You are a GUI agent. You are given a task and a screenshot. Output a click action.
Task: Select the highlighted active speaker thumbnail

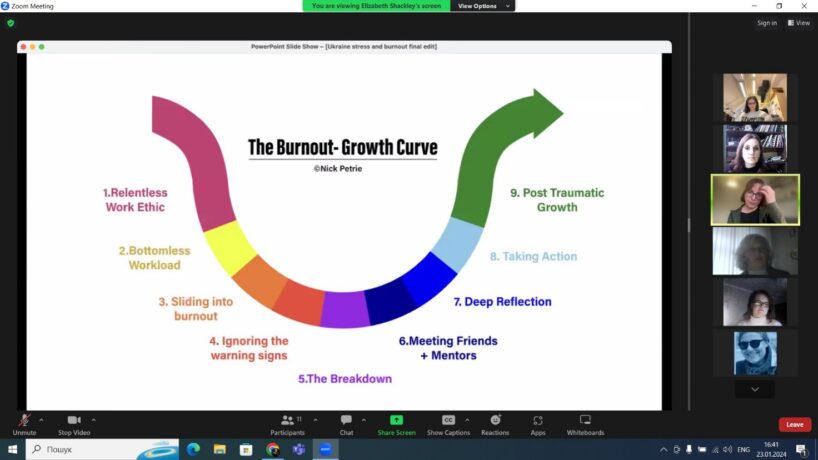click(755, 200)
